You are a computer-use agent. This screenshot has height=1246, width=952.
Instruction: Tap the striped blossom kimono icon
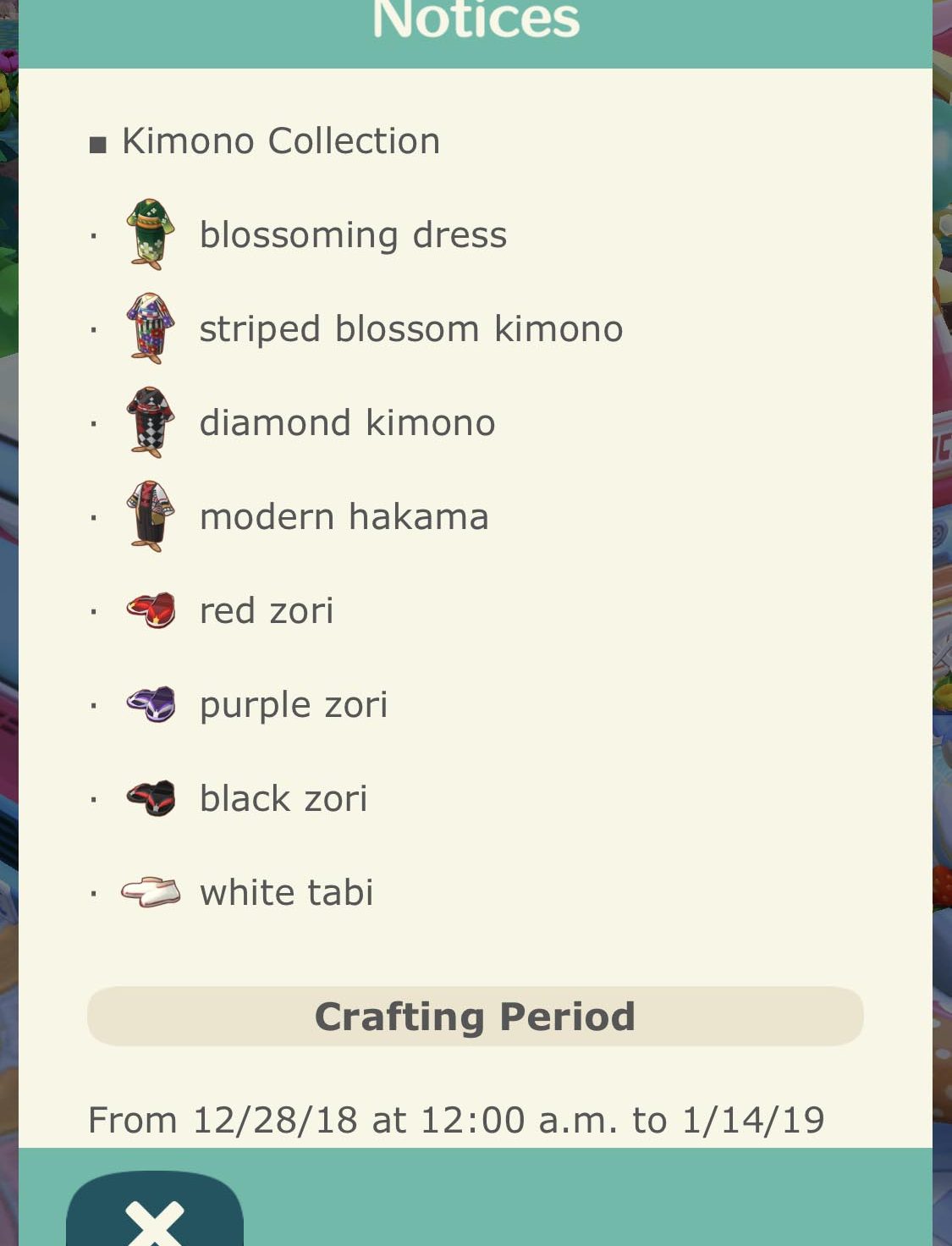151,328
